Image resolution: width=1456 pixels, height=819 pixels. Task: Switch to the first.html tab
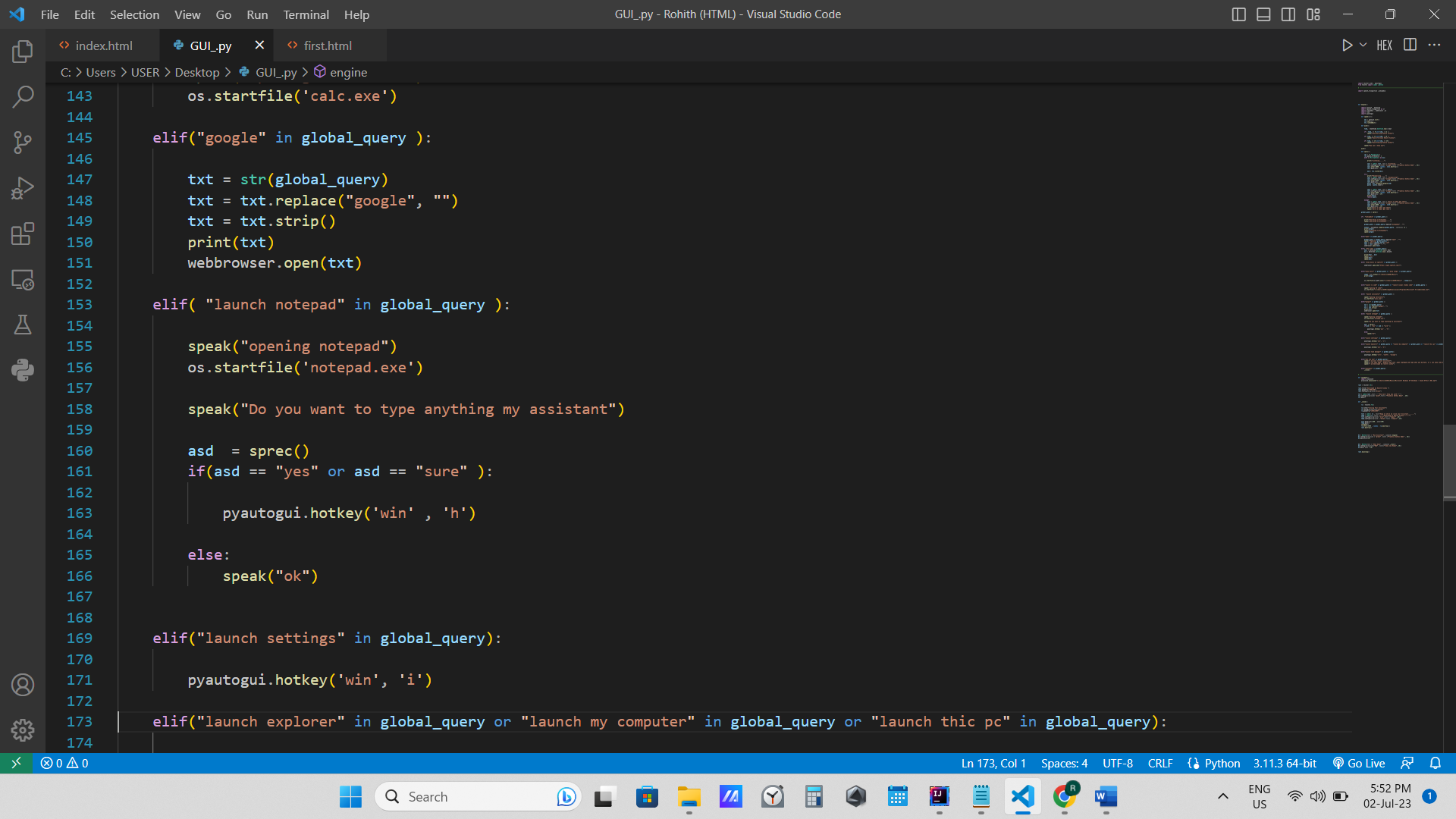pyautogui.click(x=328, y=45)
